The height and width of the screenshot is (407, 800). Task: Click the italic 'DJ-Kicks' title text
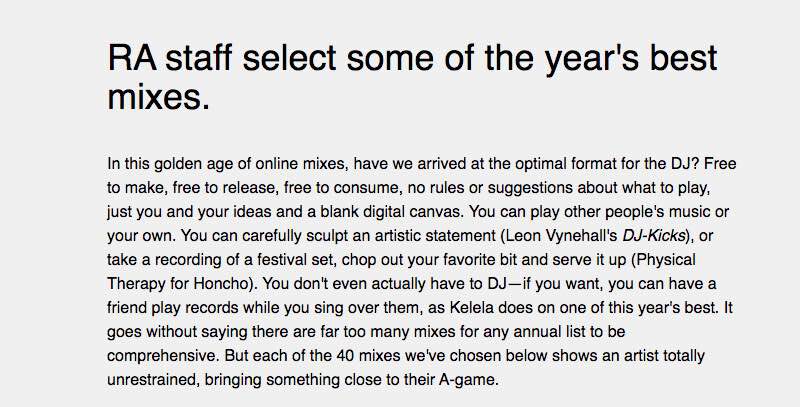tap(653, 236)
